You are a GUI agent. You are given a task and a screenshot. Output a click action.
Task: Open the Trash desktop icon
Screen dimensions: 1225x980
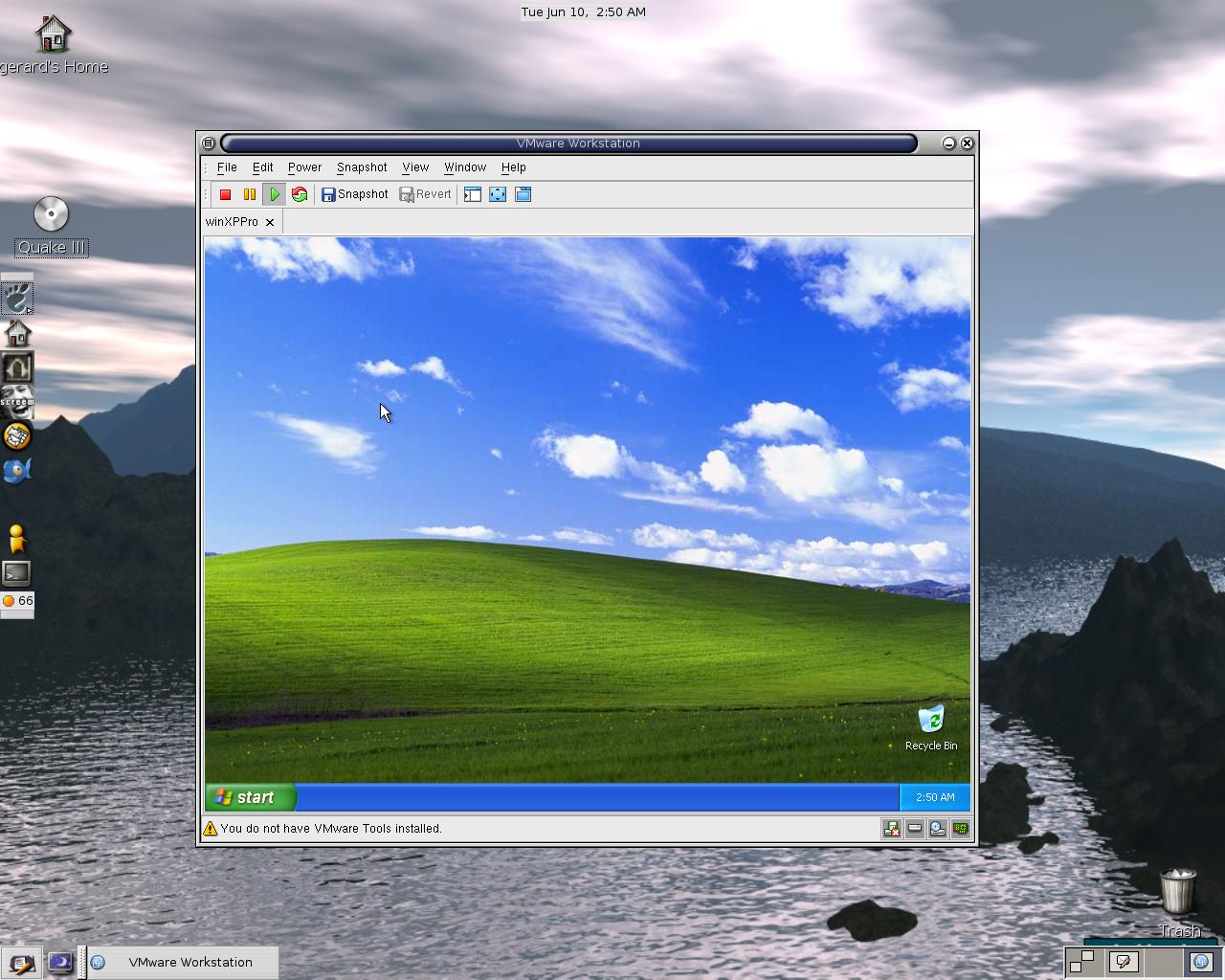1179,902
